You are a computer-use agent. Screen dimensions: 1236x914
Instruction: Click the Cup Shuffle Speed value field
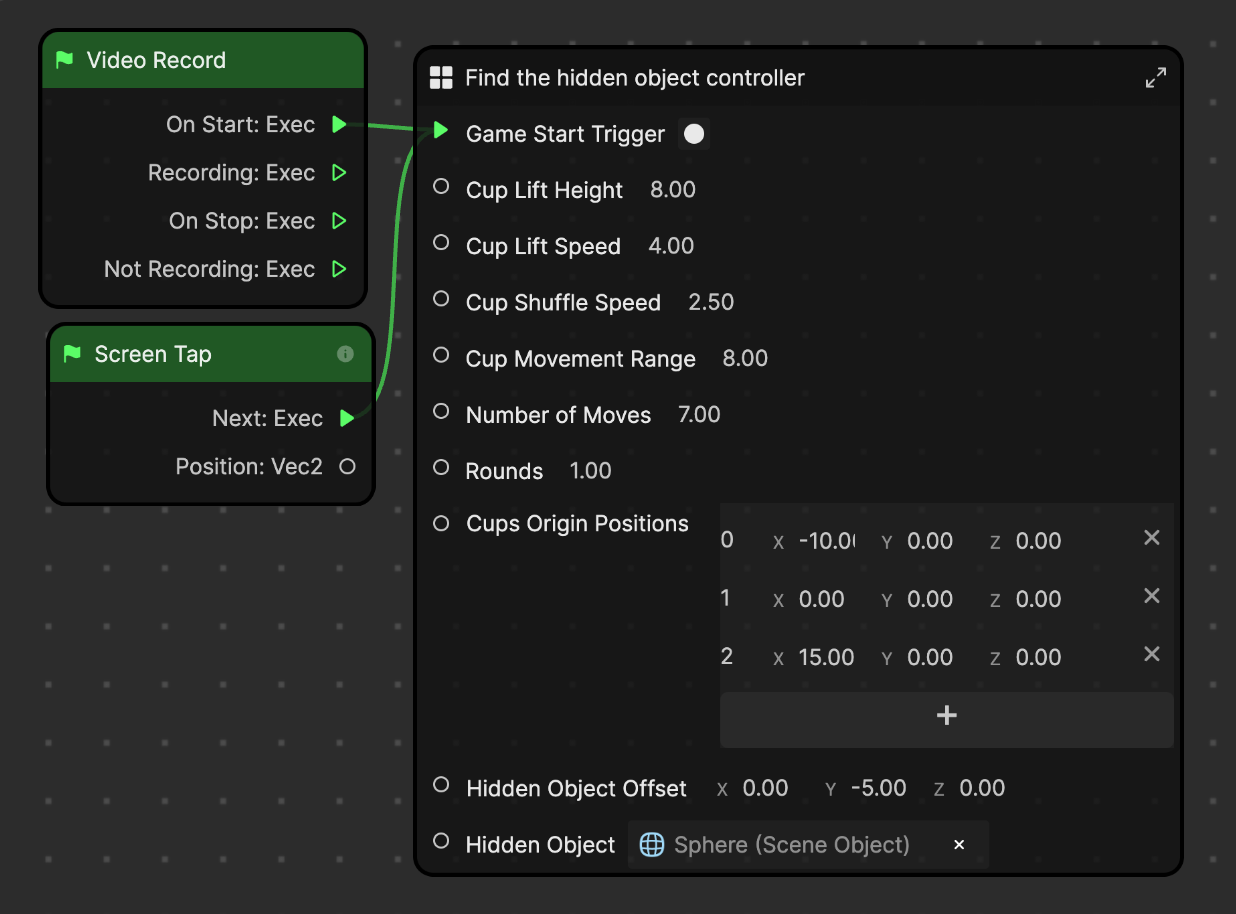[711, 303]
